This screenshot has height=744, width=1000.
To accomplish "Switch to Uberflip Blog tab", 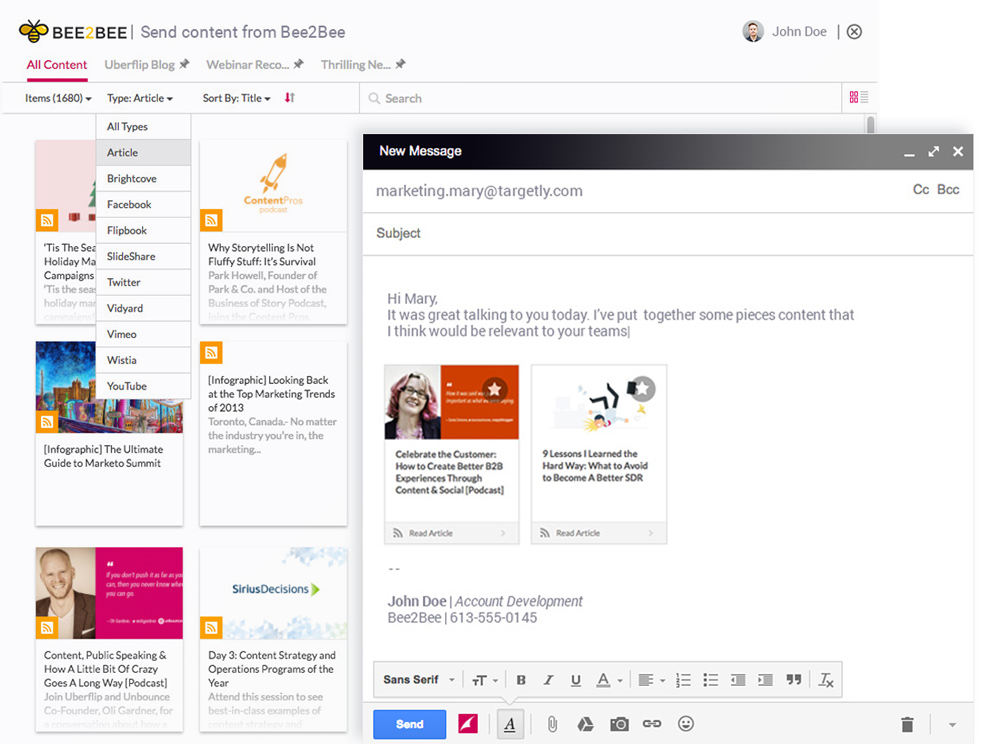I will (147, 64).
